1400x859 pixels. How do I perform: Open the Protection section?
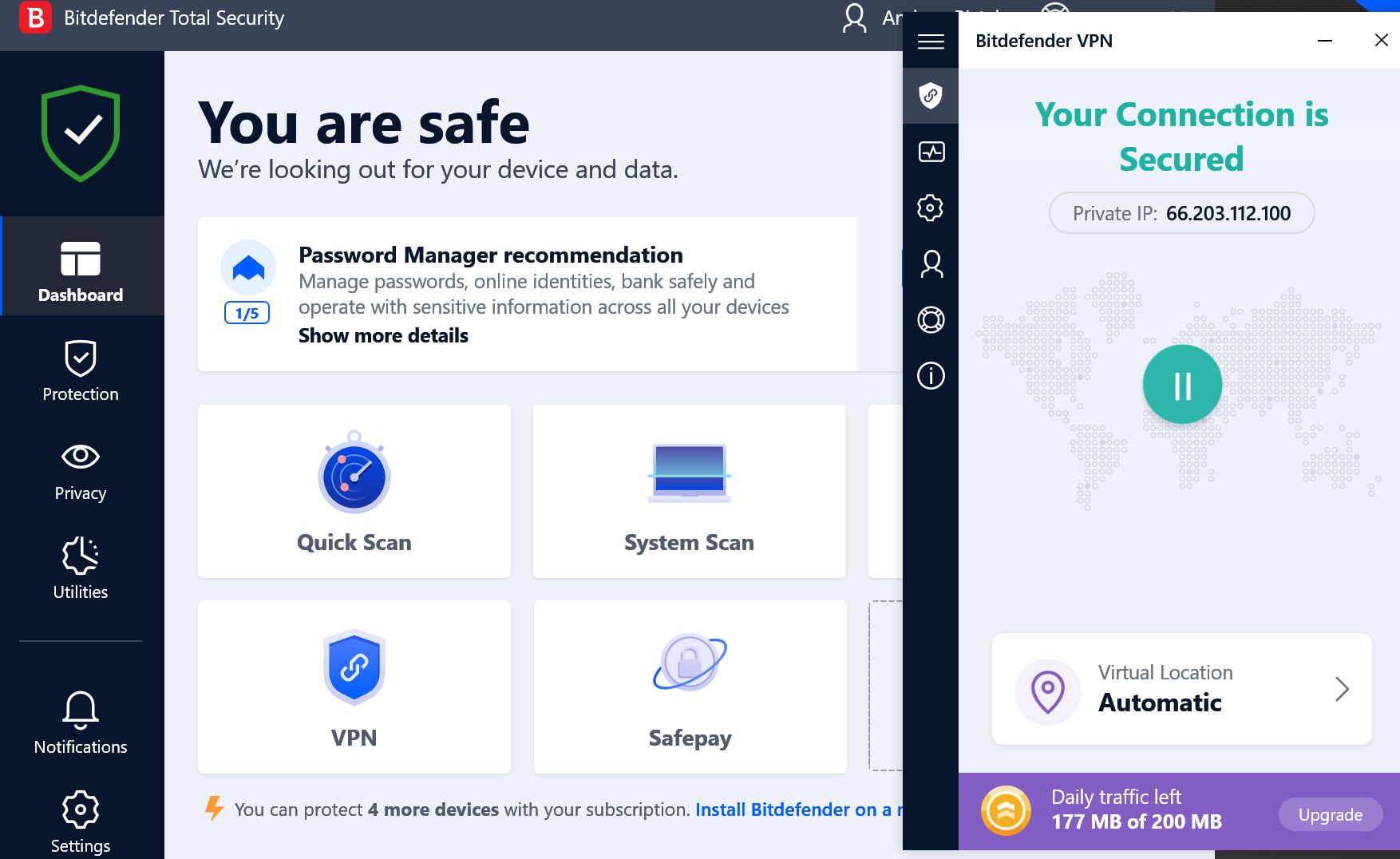pos(81,371)
